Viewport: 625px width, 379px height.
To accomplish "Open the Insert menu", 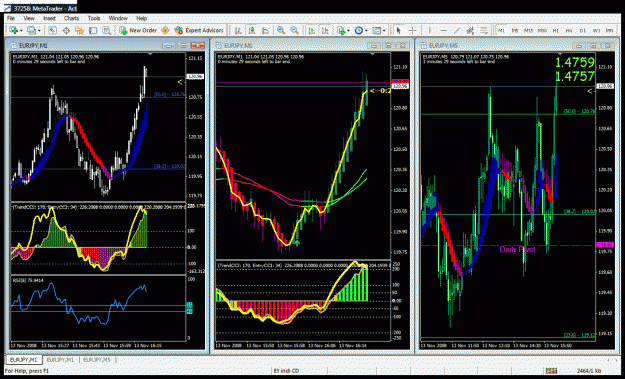I will [x=49, y=18].
